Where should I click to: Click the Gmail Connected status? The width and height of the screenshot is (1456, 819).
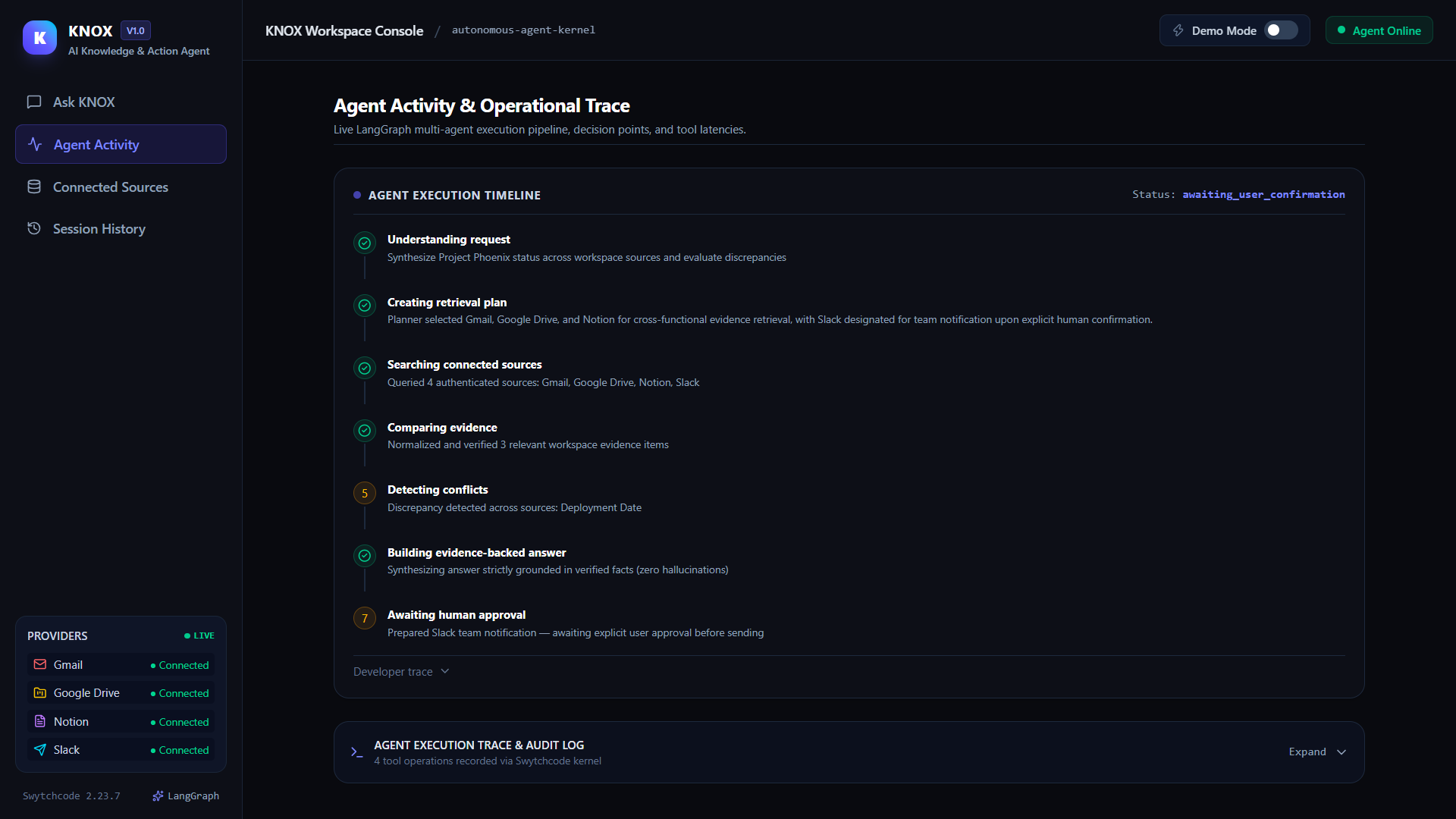tap(180, 665)
